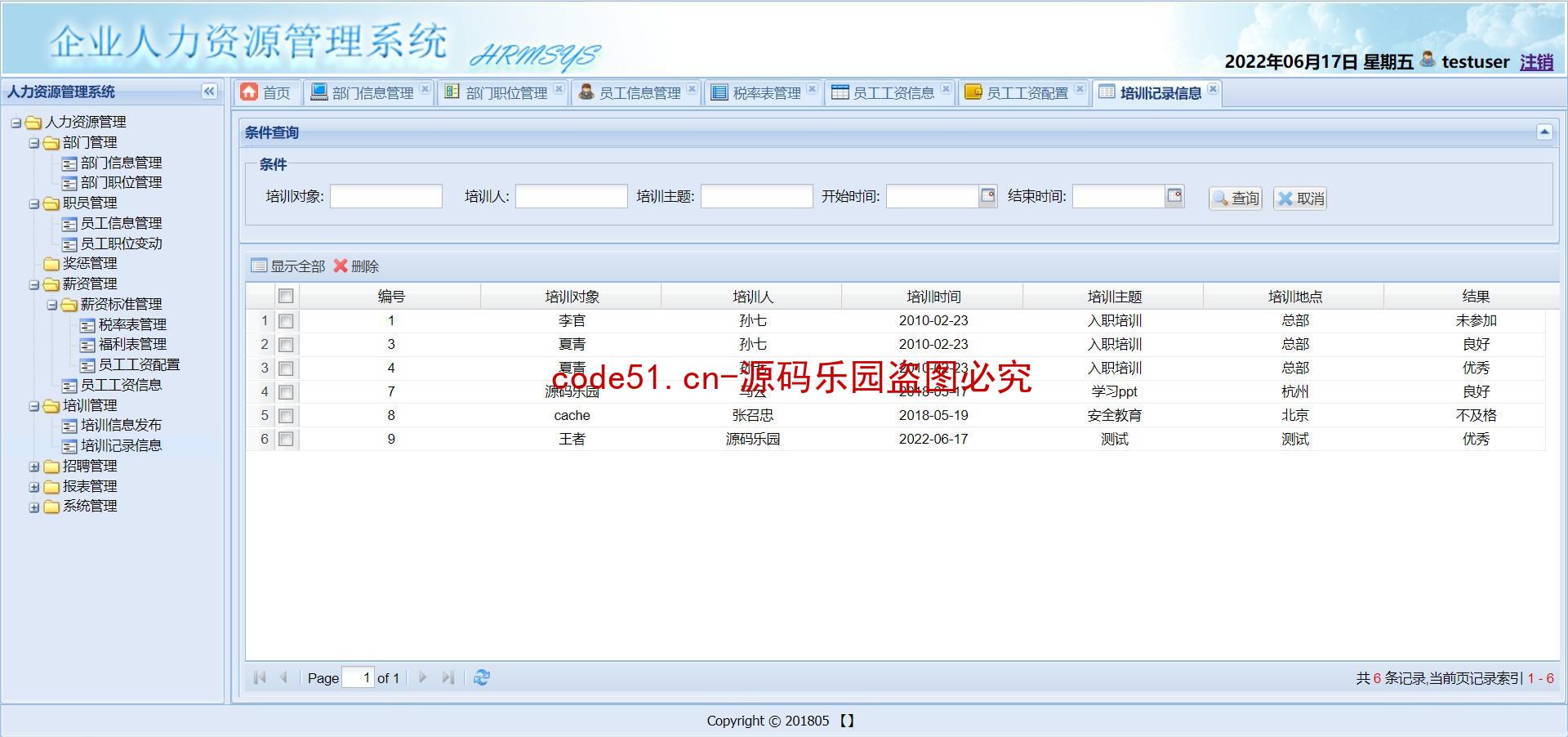Focus the 培训人 input field
This screenshot has height=737, width=1568.
pos(571,196)
